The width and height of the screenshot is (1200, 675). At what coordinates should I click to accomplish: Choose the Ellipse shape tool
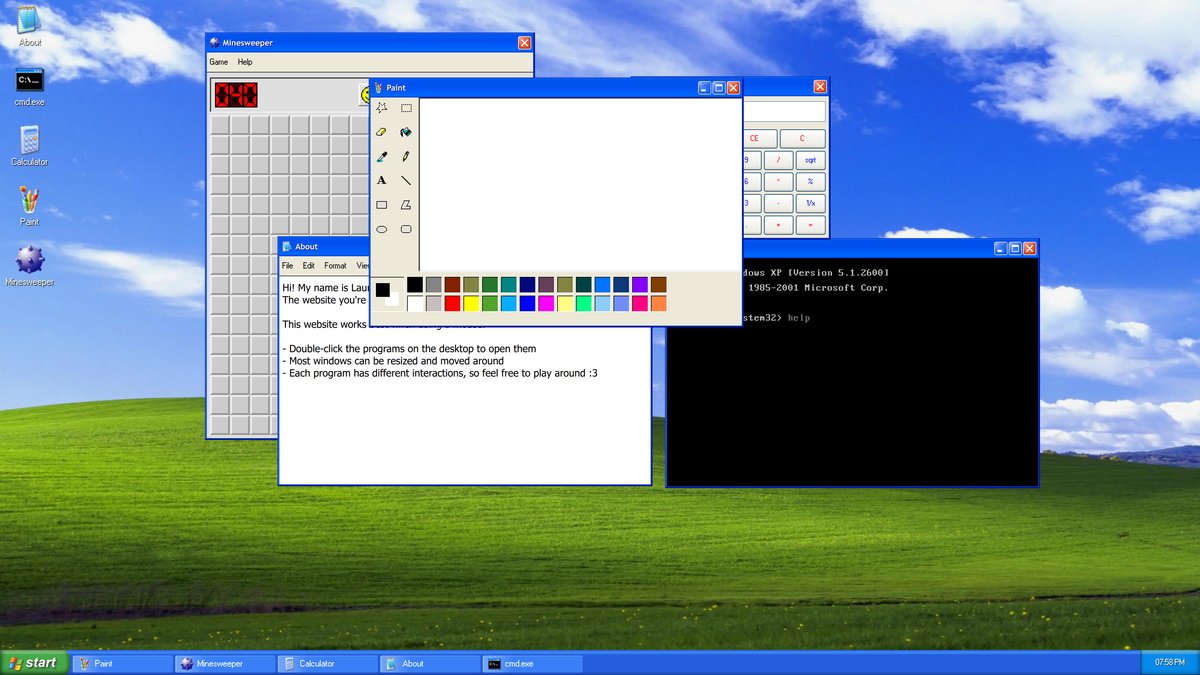point(381,229)
